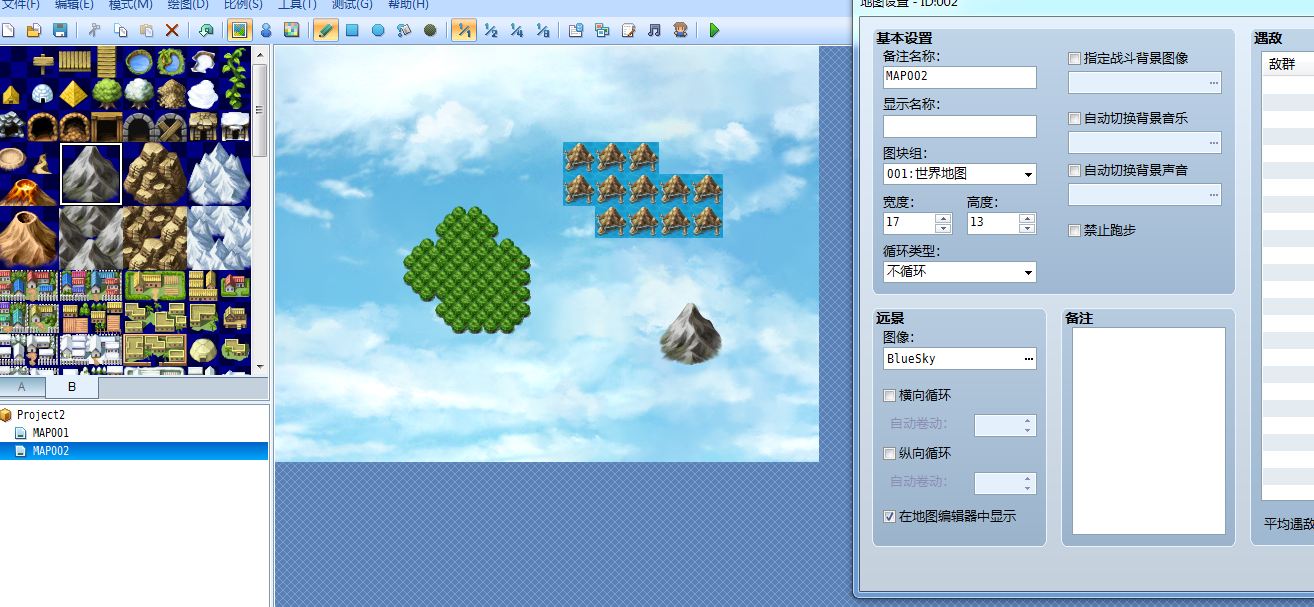Select the pencil drawing tool

coord(325,30)
